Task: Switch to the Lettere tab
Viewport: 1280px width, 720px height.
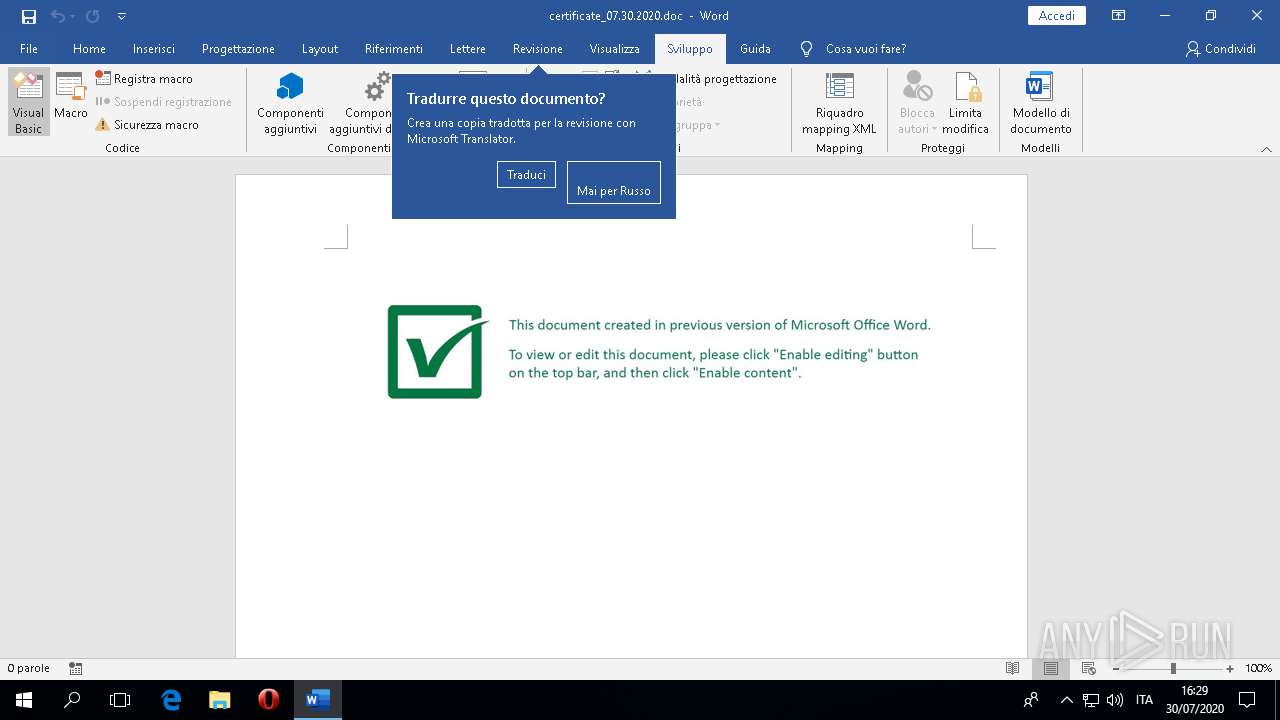Action: [468, 49]
